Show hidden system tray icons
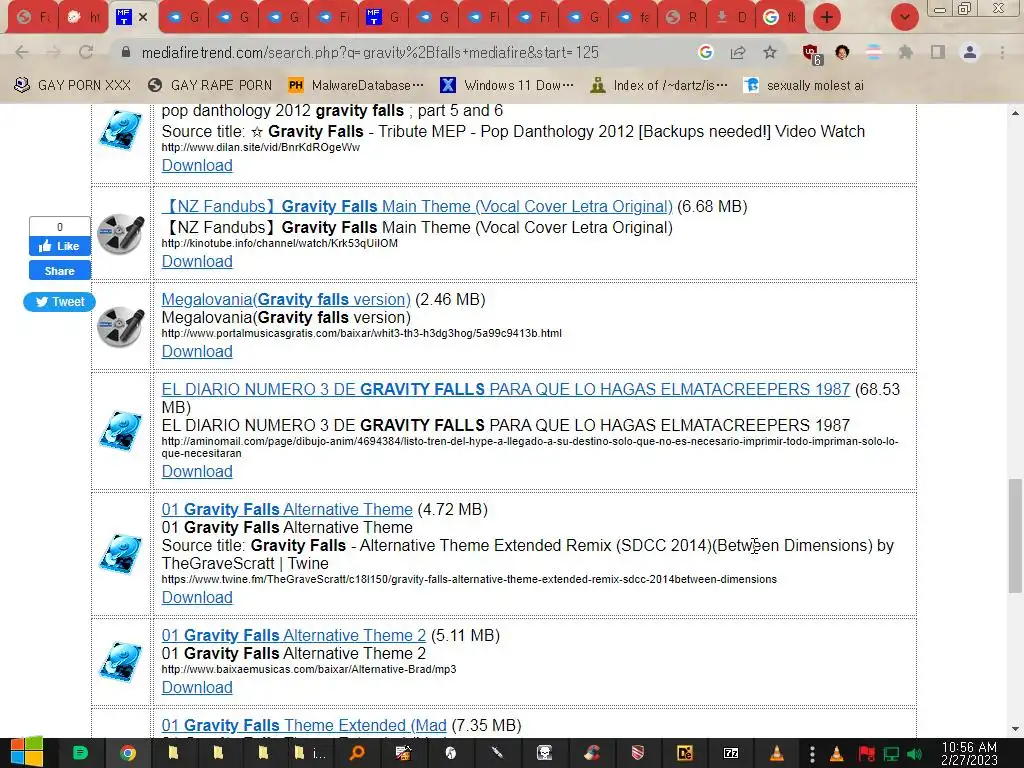 click(x=812, y=754)
